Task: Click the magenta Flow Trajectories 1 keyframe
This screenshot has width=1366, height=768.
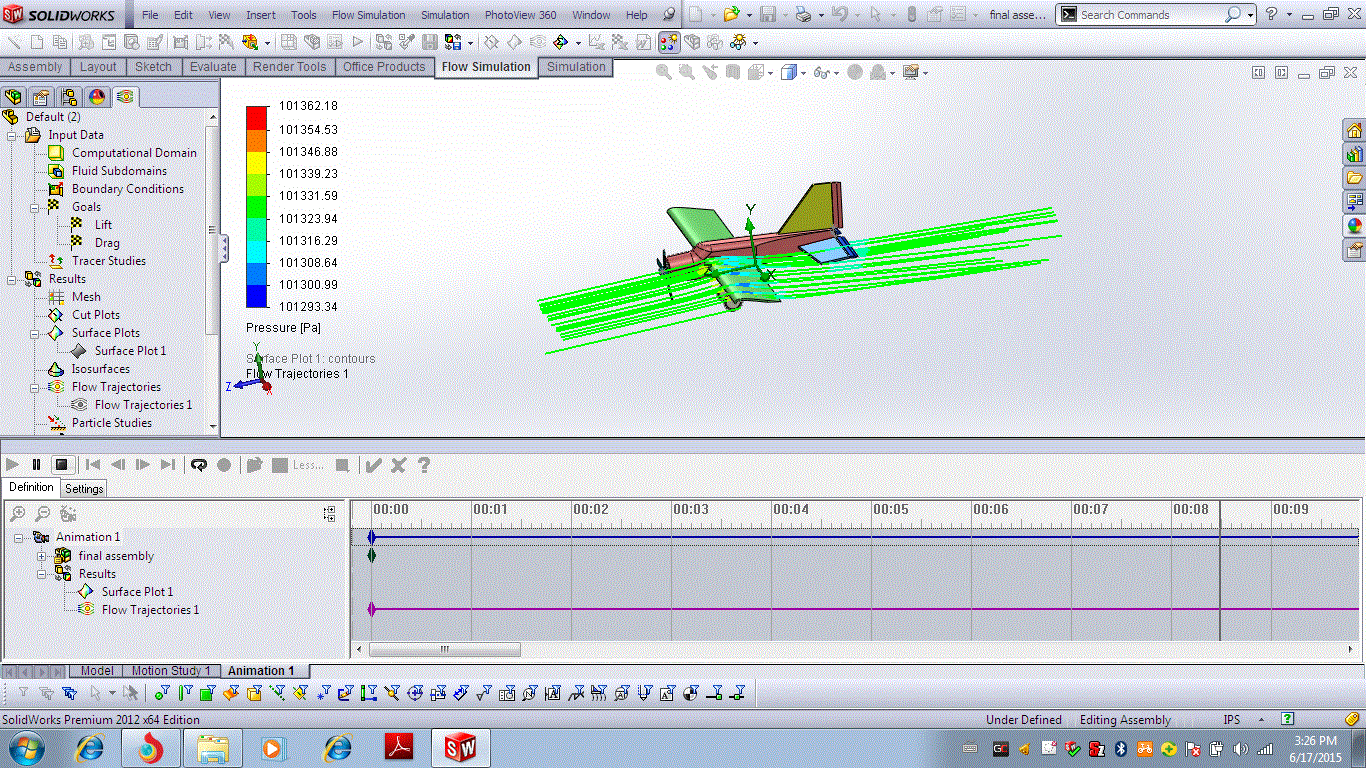Action: [x=371, y=609]
